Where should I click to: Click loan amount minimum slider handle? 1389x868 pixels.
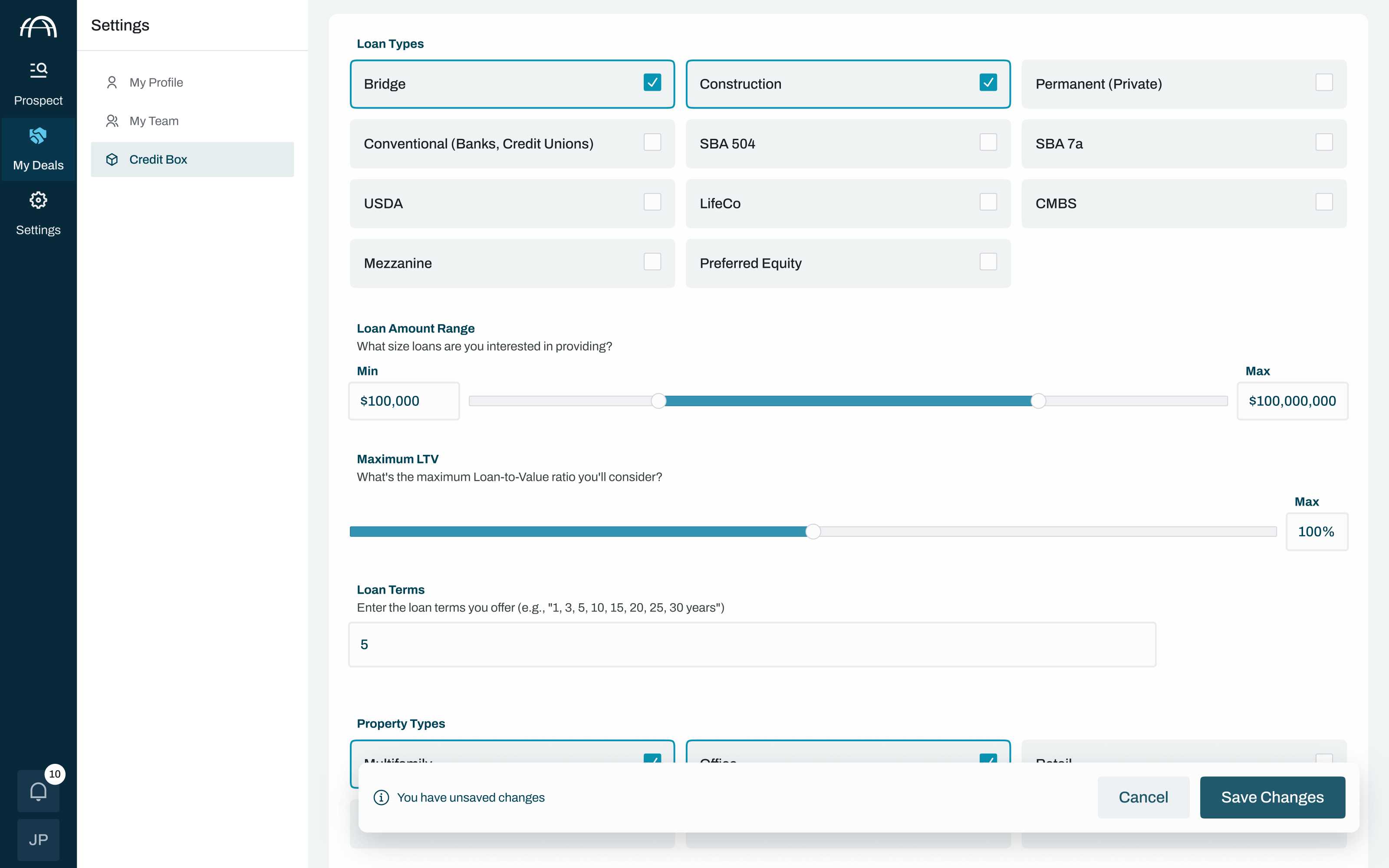(658, 401)
